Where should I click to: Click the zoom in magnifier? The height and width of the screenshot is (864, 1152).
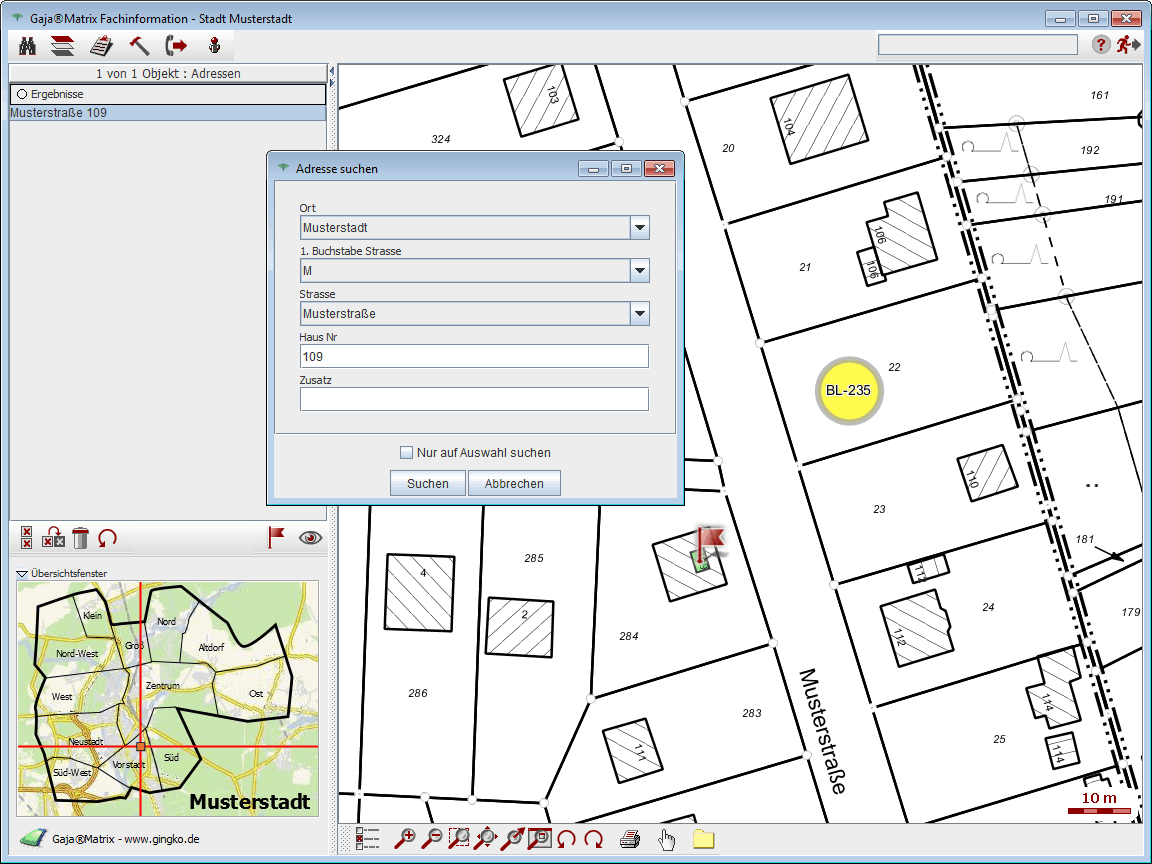406,839
